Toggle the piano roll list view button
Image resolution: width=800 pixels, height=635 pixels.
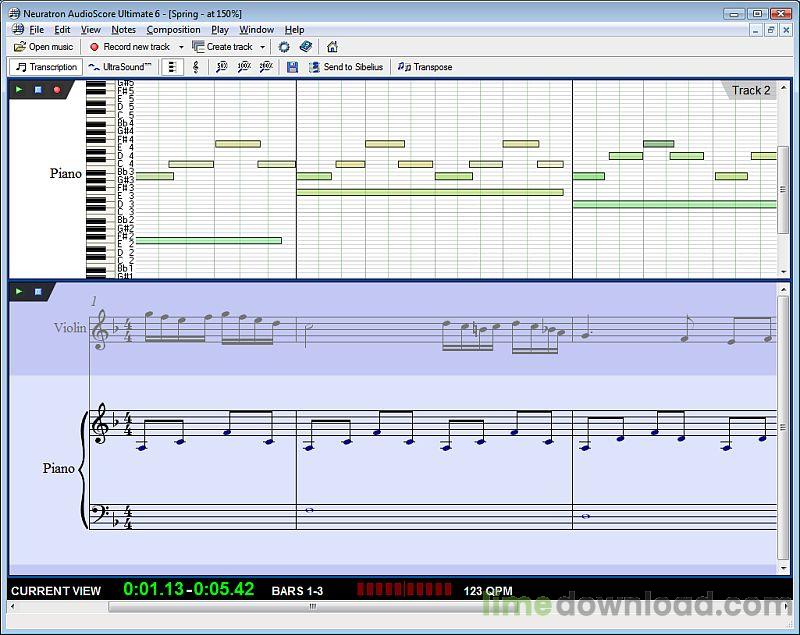coord(172,67)
